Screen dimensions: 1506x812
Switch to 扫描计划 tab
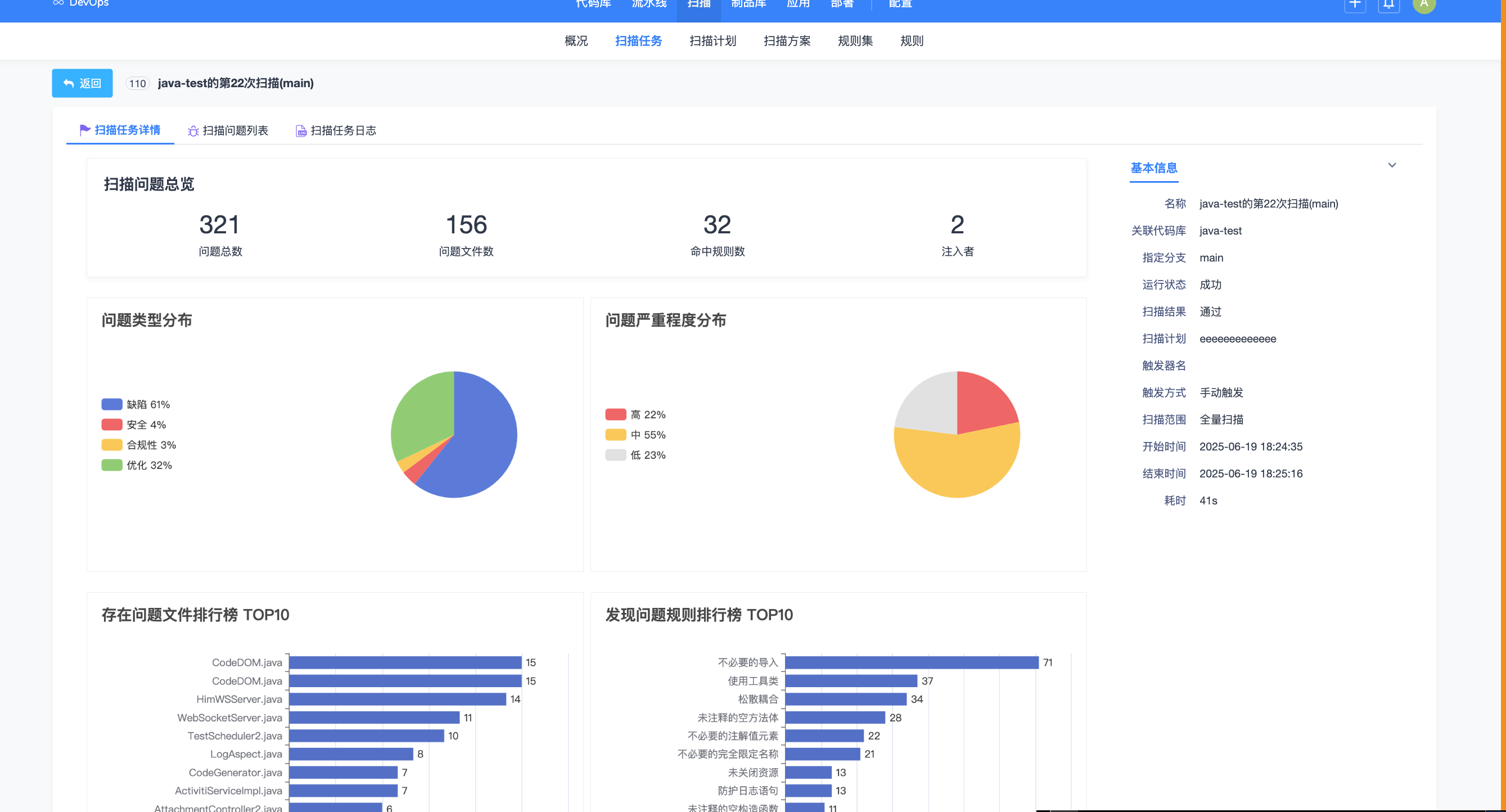pyautogui.click(x=712, y=41)
